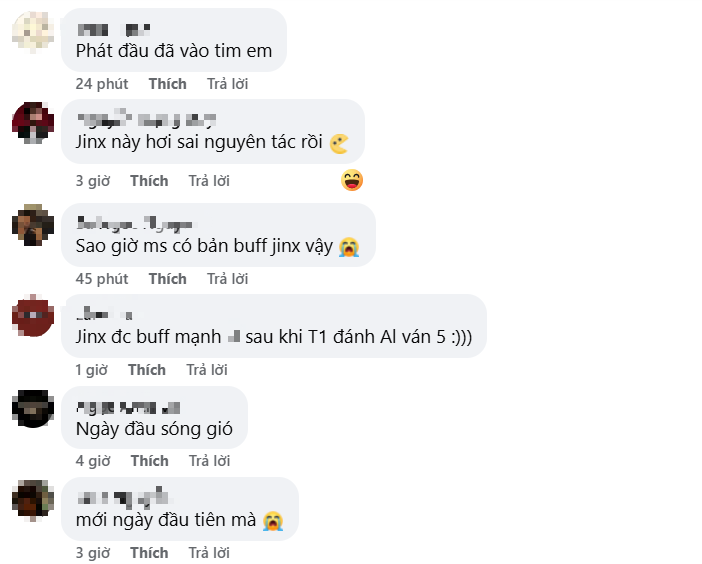Like the 'Phát đầu đã vào tim em' comment
The height and width of the screenshot is (564, 702).
click(x=168, y=84)
